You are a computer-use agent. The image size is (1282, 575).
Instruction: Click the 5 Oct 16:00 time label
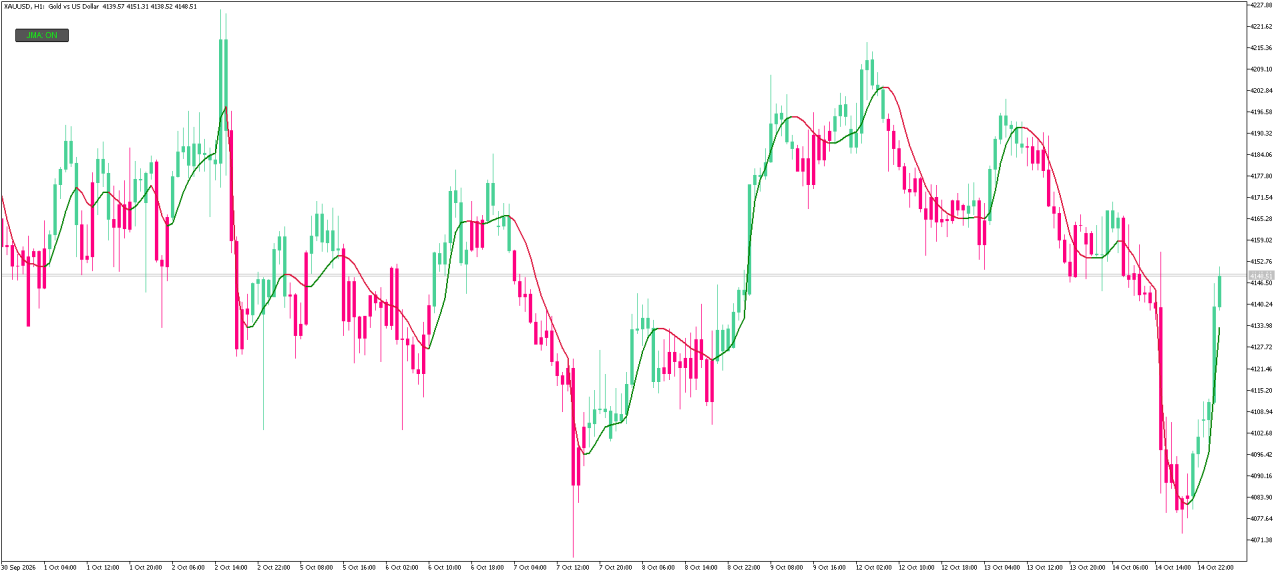click(360, 567)
